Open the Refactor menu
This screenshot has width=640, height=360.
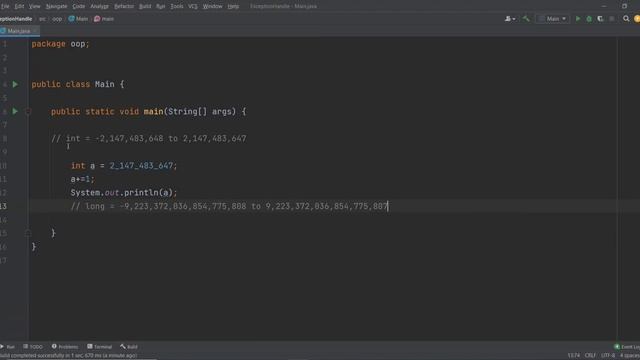[124, 6]
